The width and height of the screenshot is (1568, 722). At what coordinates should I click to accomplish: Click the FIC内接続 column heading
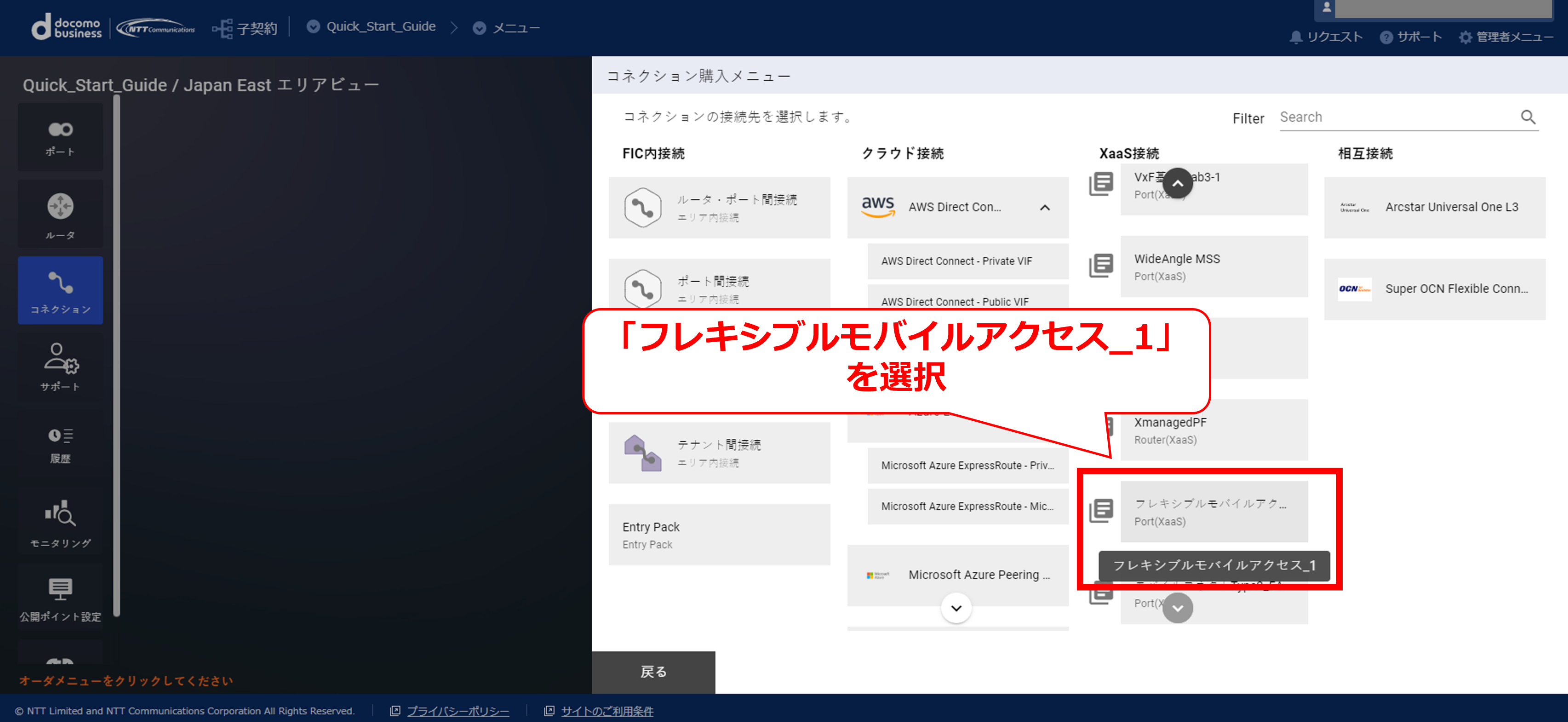(x=653, y=154)
